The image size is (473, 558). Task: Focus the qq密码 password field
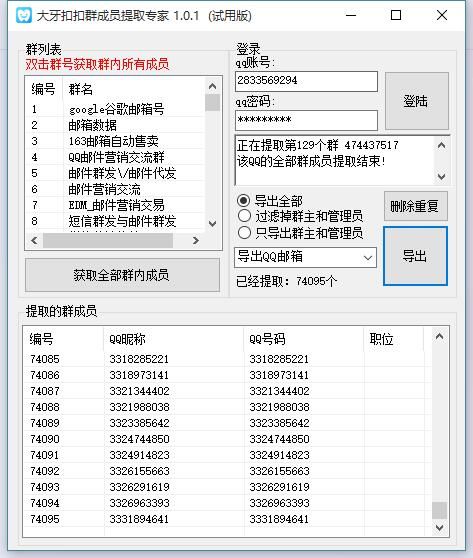click(x=306, y=120)
